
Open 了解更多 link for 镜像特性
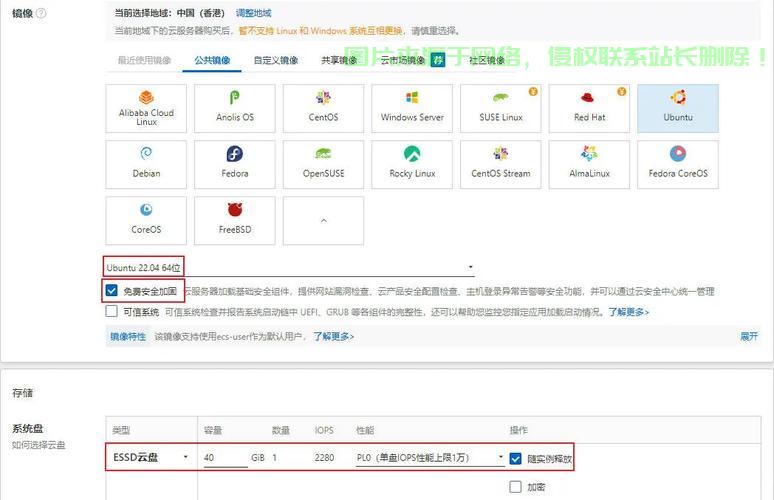[334, 337]
